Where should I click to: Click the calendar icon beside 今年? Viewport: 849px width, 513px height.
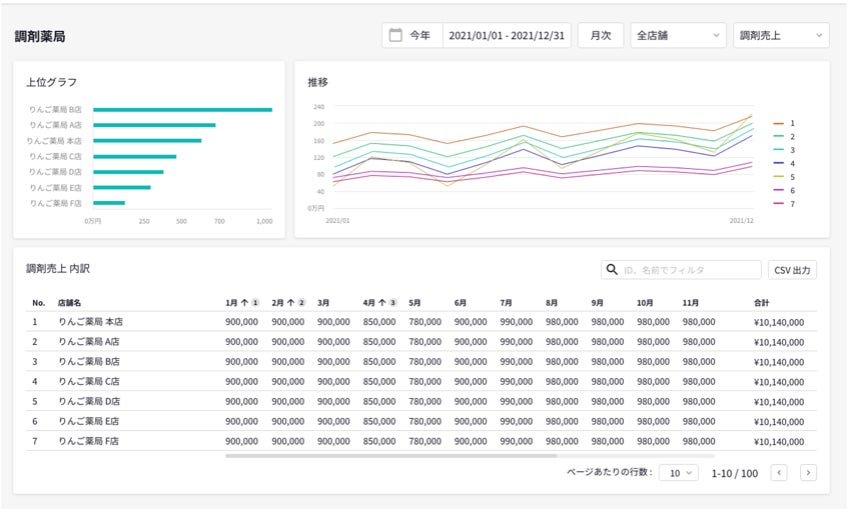pos(395,35)
